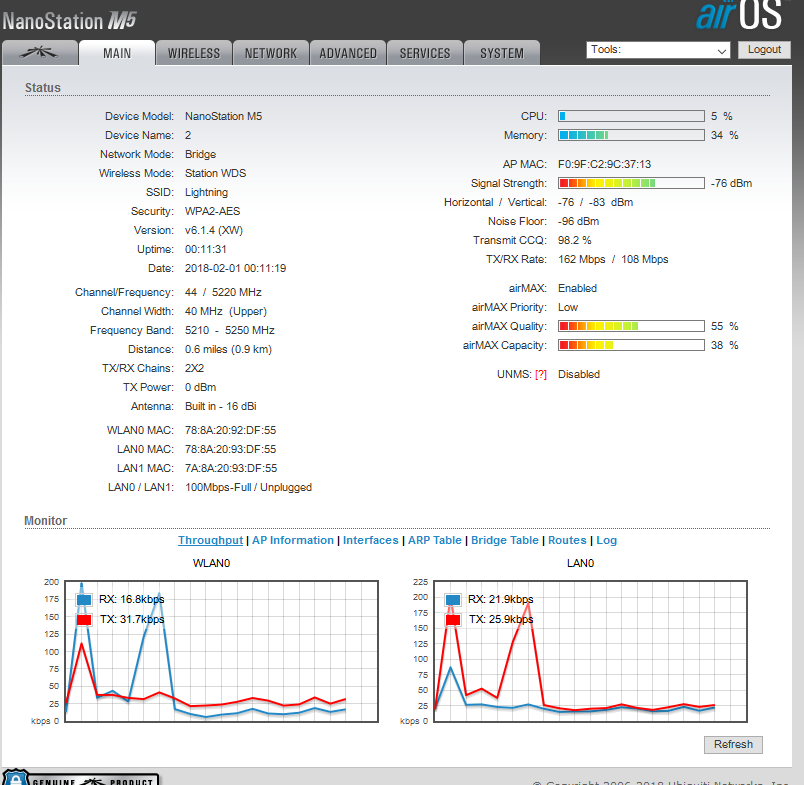The width and height of the screenshot is (804, 785).
Task: Click the Uptime value 00:11:31
Action: pyautogui.click(x=206, y=249)
